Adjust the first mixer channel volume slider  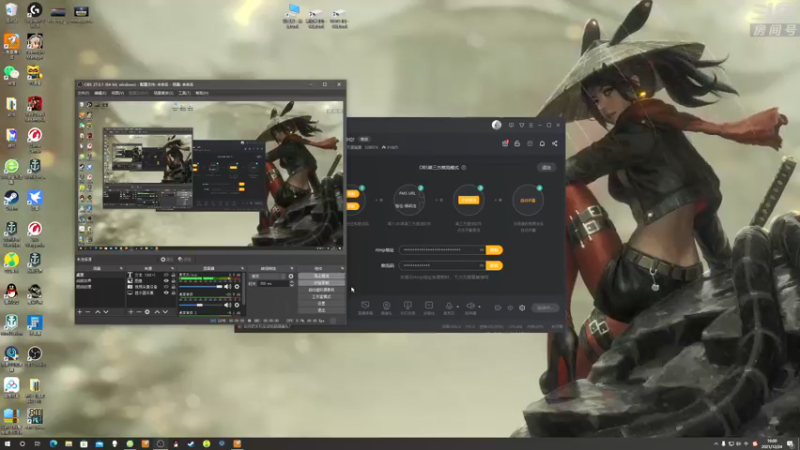click(x=201, y=287)
